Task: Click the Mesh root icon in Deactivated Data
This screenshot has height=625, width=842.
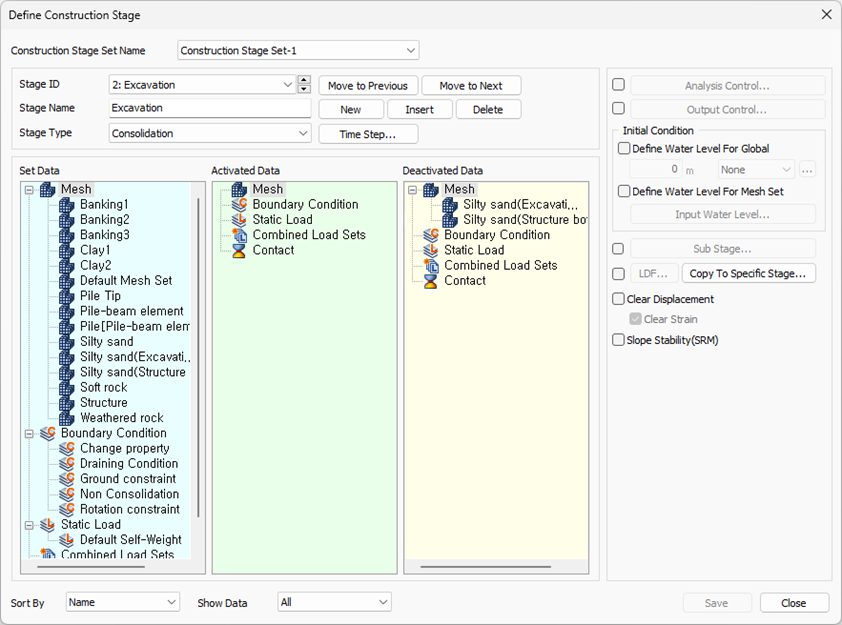Action: click(431, 190)
